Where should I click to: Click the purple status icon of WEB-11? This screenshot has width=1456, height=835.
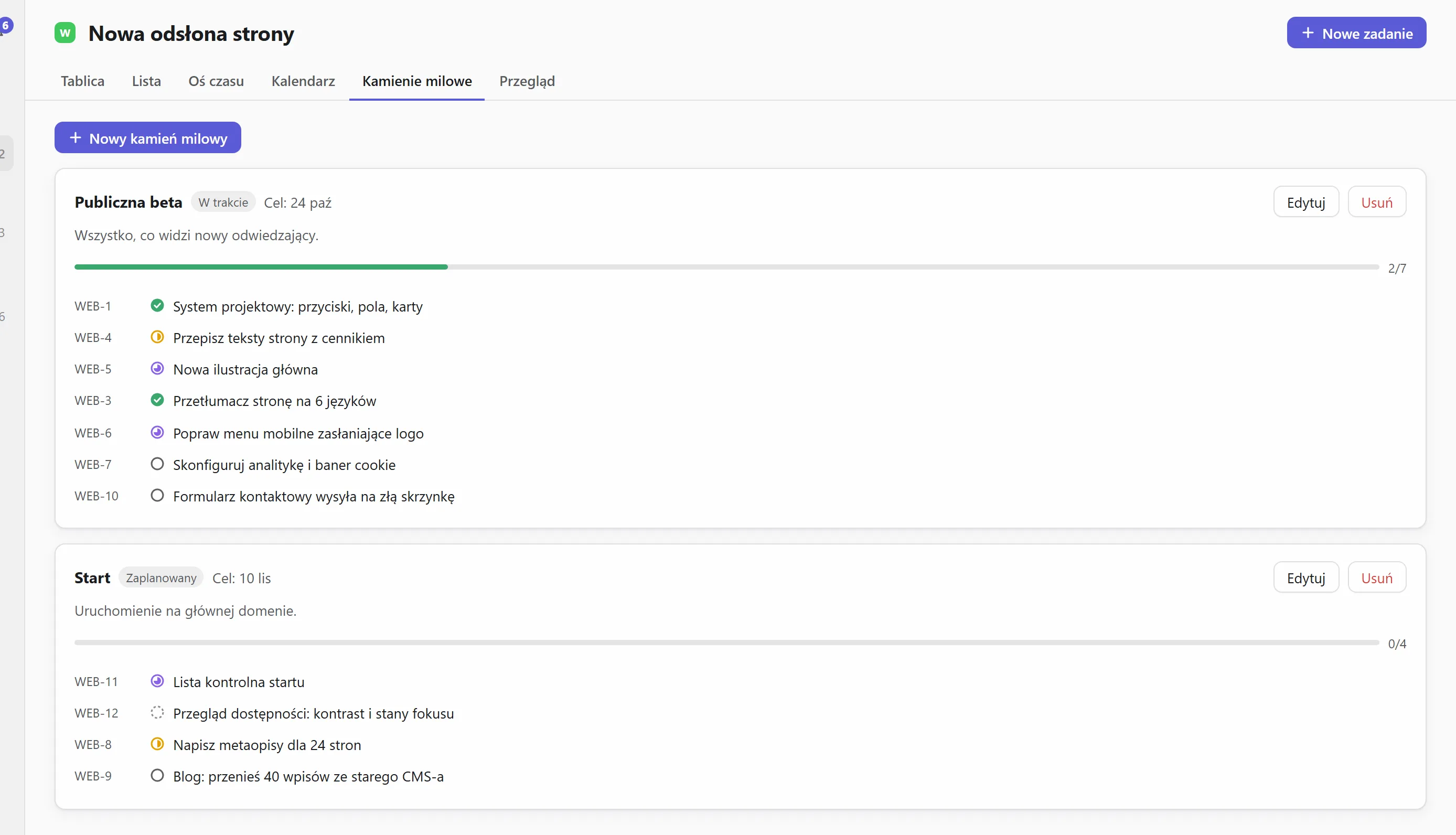point(157,681)
